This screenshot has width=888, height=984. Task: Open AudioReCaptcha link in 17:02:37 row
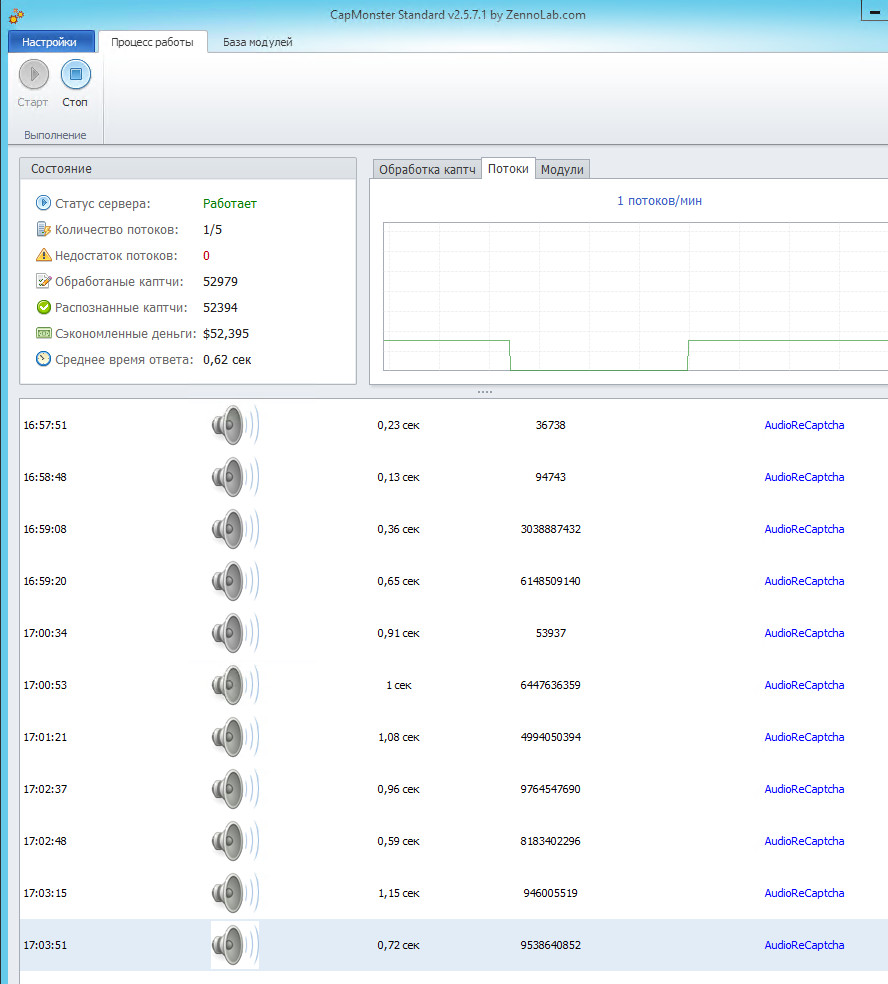(804, 789)
